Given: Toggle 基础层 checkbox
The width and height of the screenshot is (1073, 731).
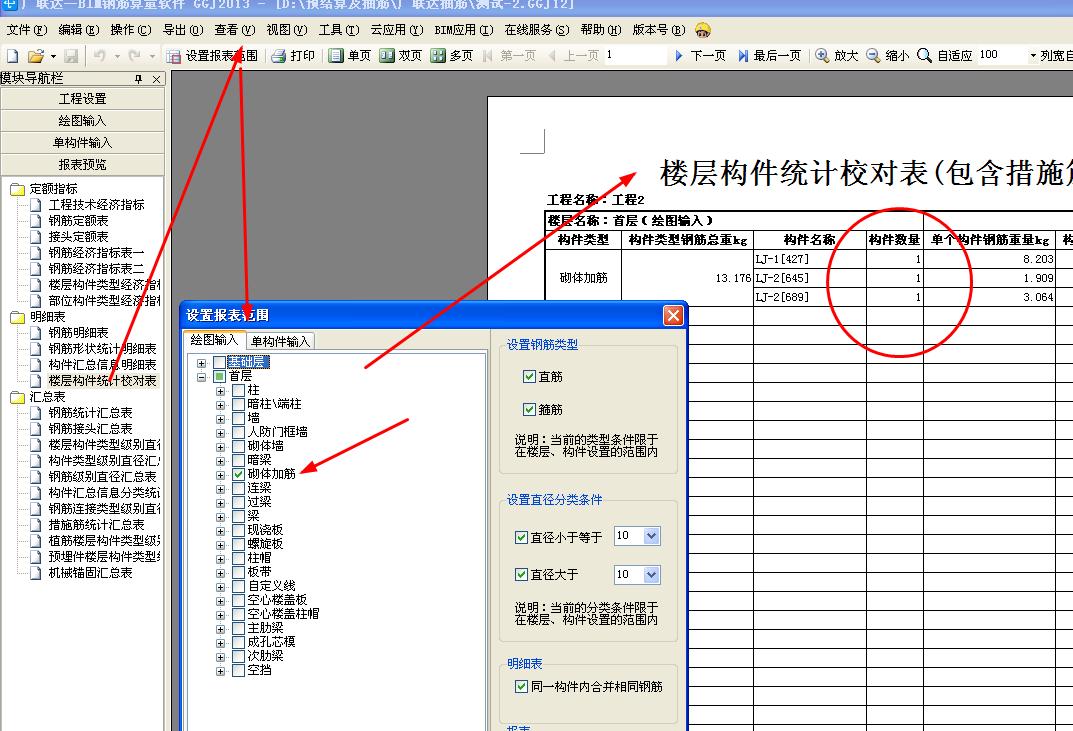Looking at the screenshot, I should pos(219,362).
